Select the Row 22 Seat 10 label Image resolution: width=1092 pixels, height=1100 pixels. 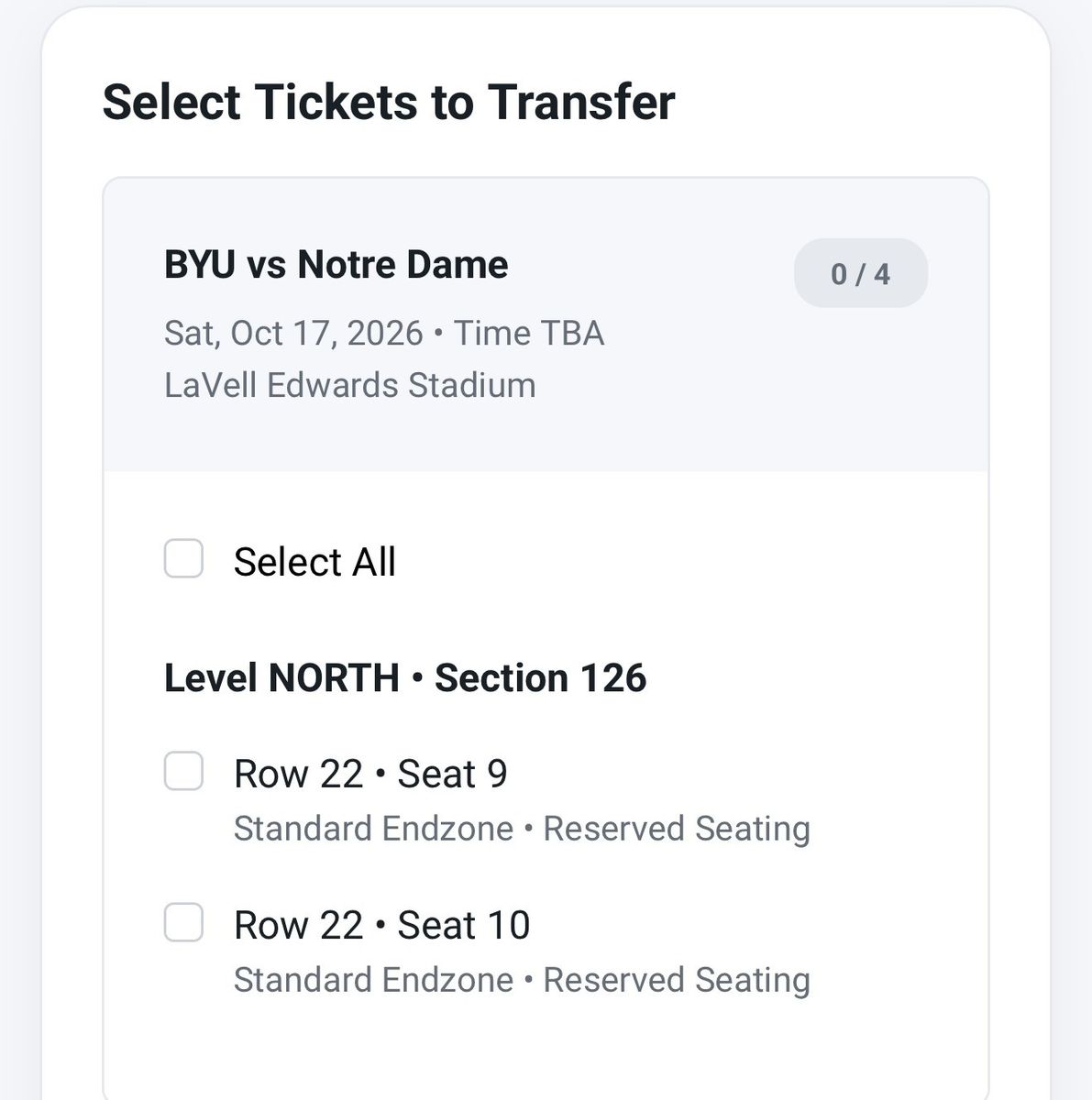[382, 925]
